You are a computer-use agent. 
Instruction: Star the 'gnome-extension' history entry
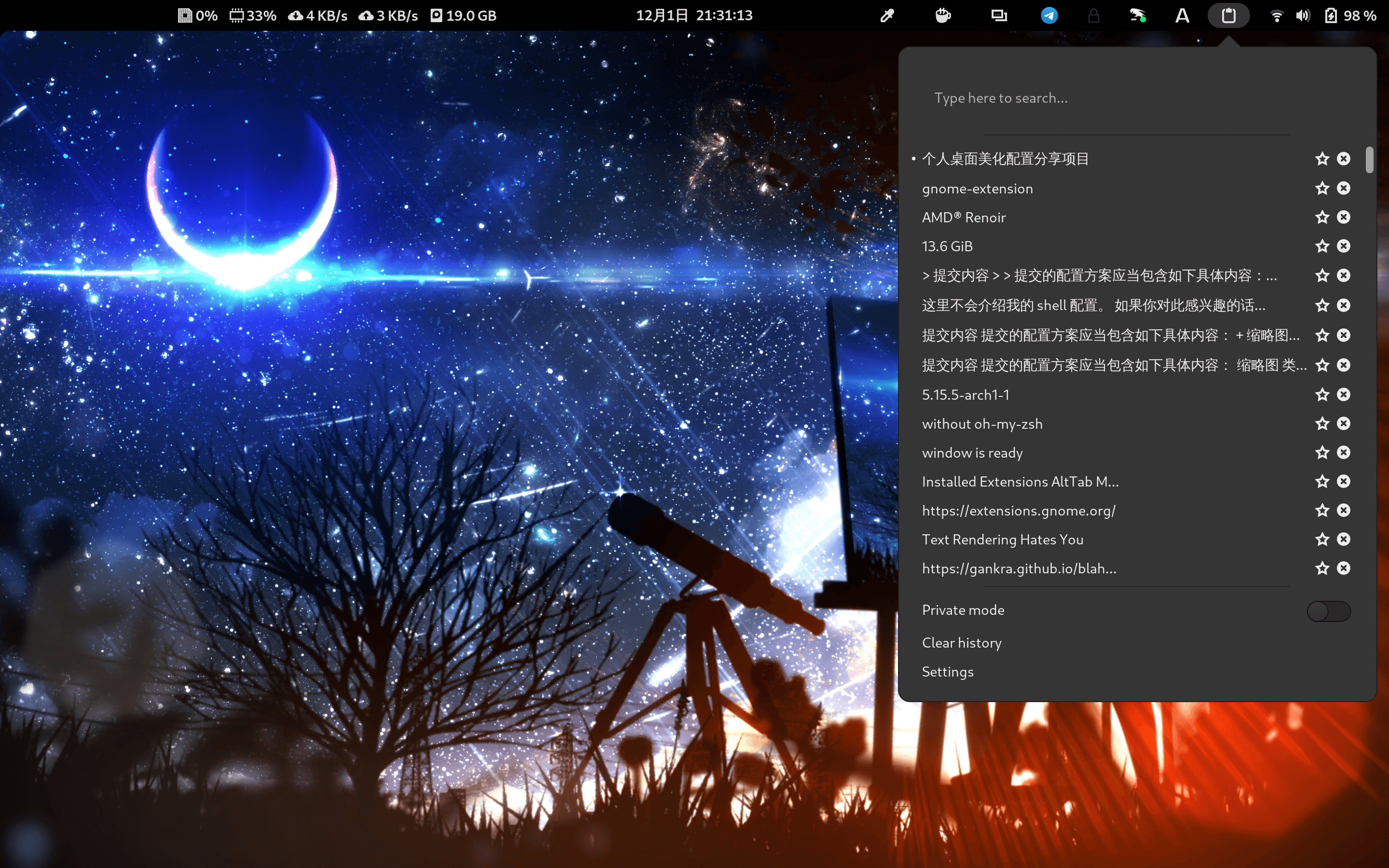(1322, 187)
